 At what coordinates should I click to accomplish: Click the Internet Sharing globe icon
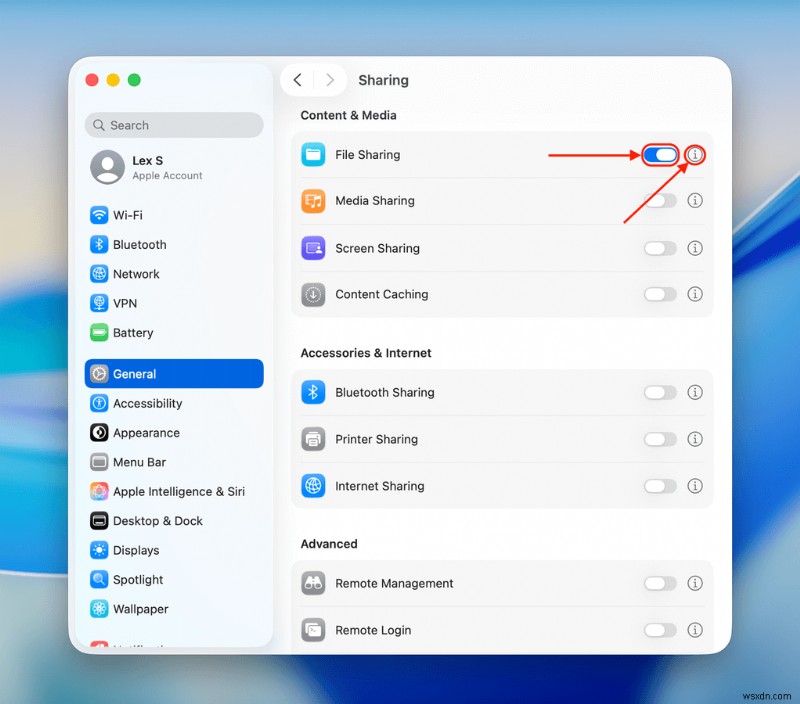coord(313,486)
